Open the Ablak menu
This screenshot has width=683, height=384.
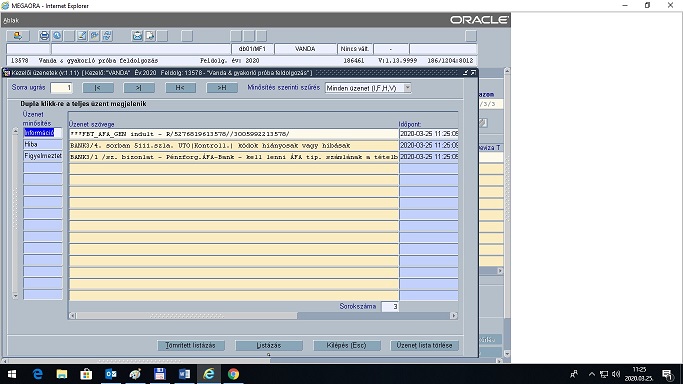tap(11, 20)
